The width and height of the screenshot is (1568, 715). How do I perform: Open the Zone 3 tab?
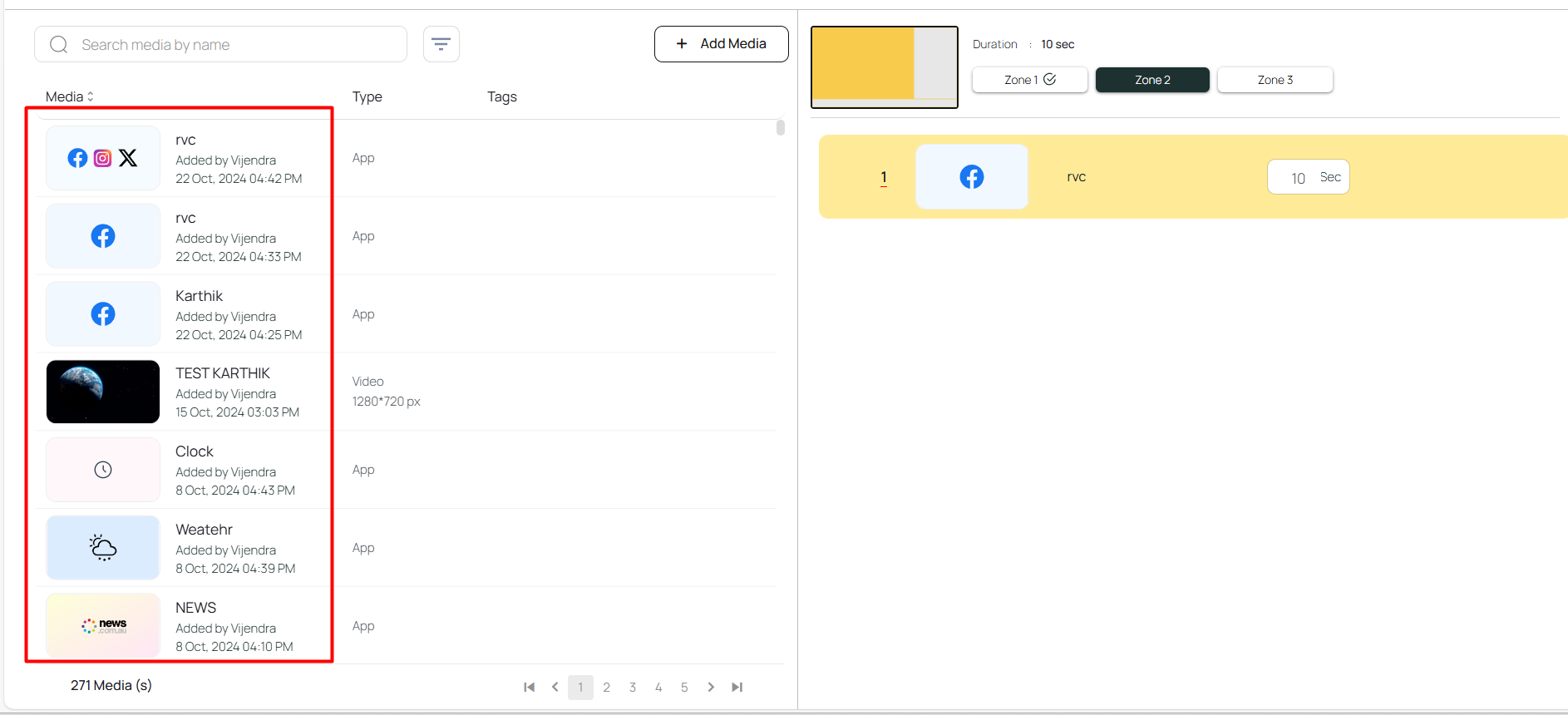pyautogui.click(x=1275, y=80)
